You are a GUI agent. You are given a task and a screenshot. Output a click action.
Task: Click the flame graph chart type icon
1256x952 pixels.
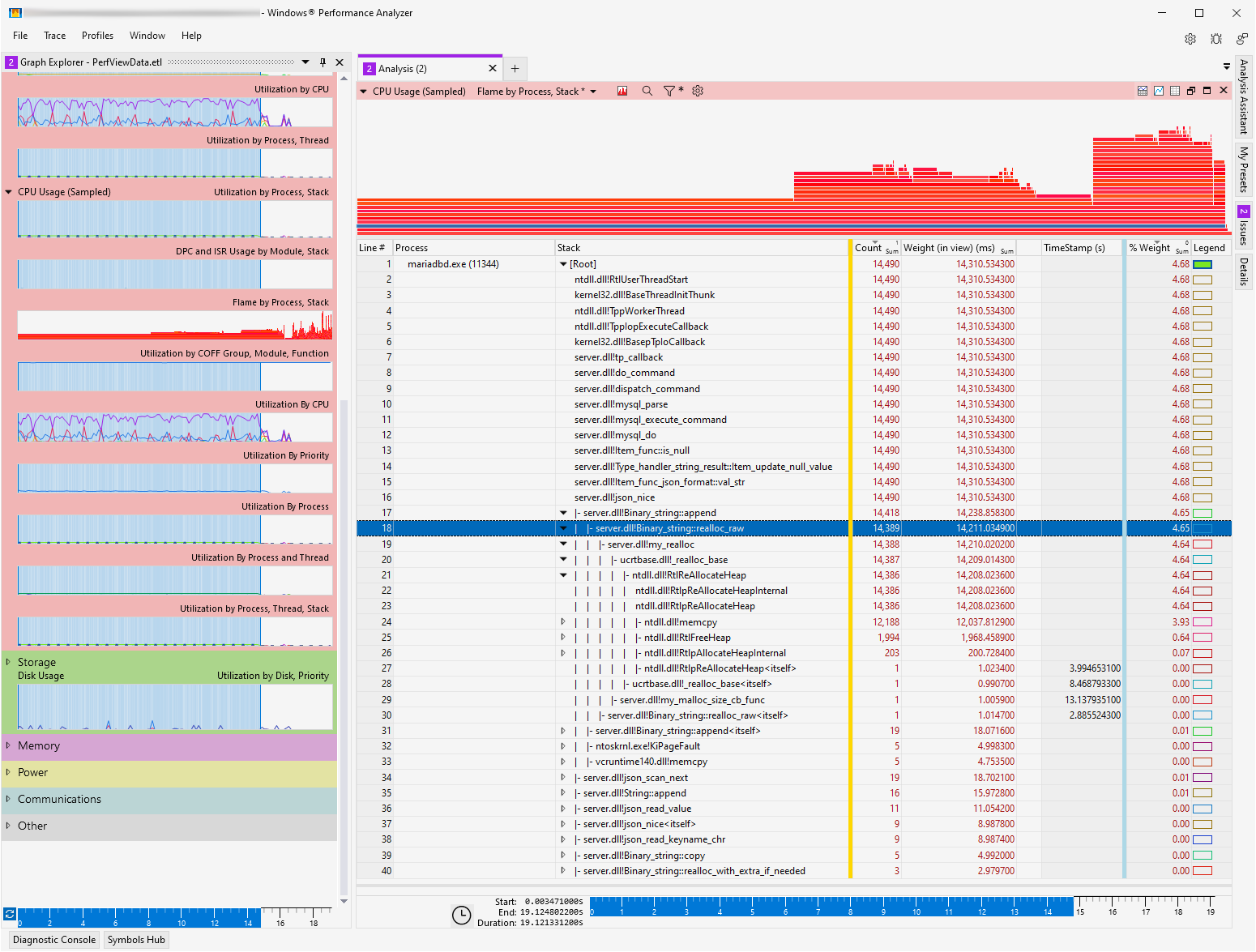click(622, 92)
